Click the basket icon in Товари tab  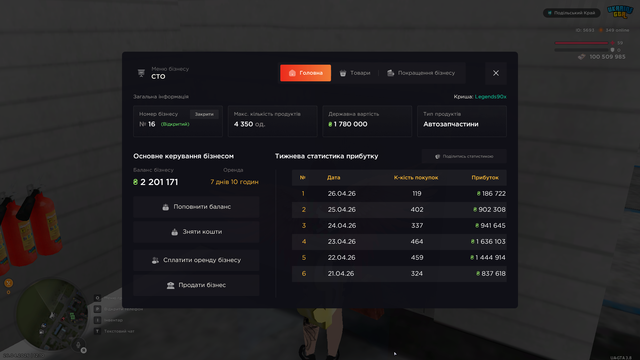343,73
